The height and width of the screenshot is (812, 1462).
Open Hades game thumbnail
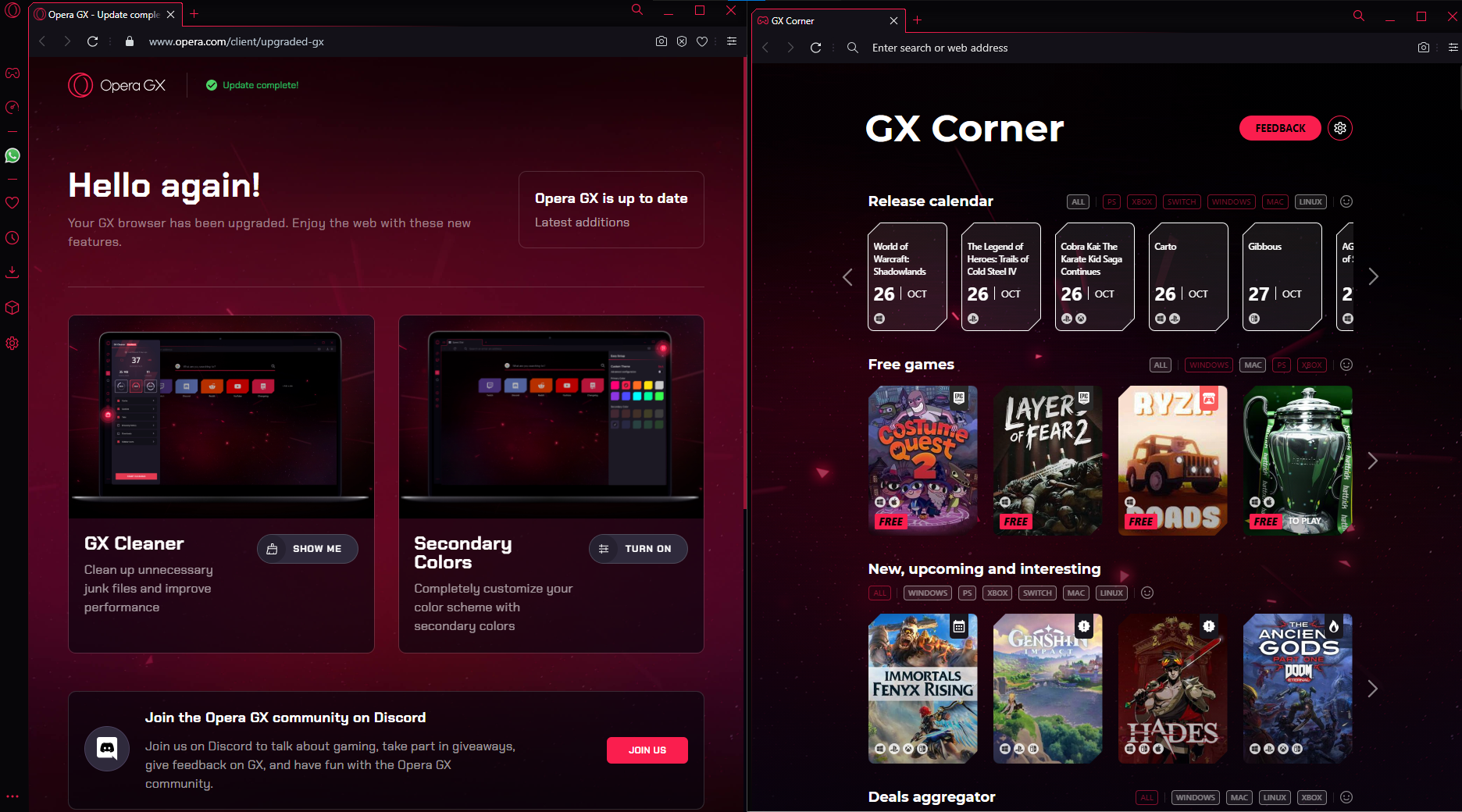pos(1173,689)
